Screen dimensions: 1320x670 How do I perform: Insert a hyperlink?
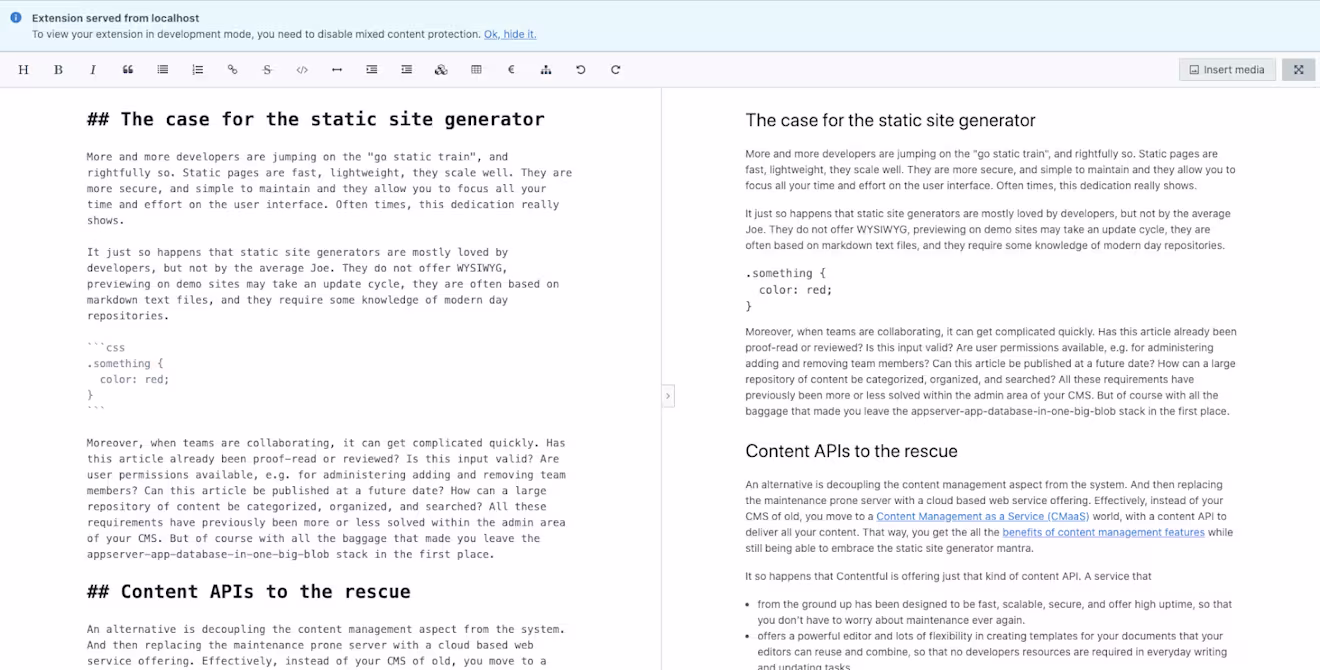point(232,70)
